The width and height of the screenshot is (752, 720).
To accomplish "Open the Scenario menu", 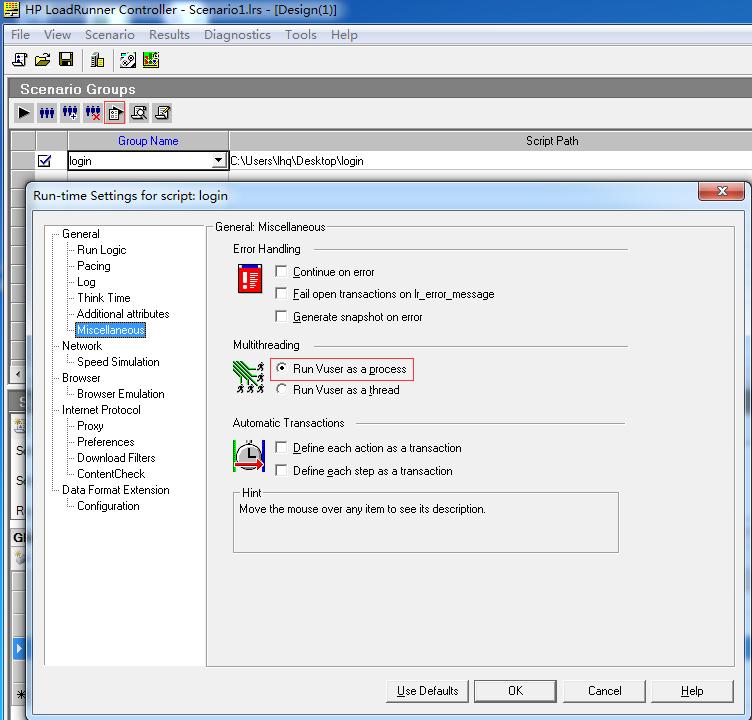I will (x=110, y=35).
